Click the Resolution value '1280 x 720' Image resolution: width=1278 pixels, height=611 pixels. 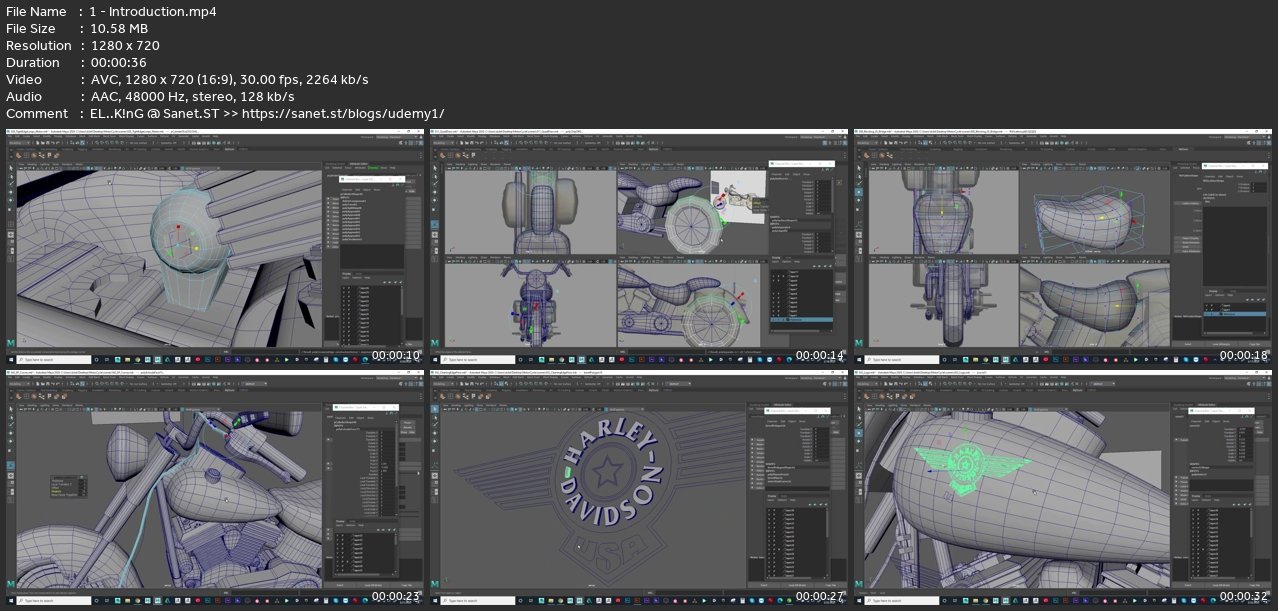pyautogui.click(x=125, y=46)
